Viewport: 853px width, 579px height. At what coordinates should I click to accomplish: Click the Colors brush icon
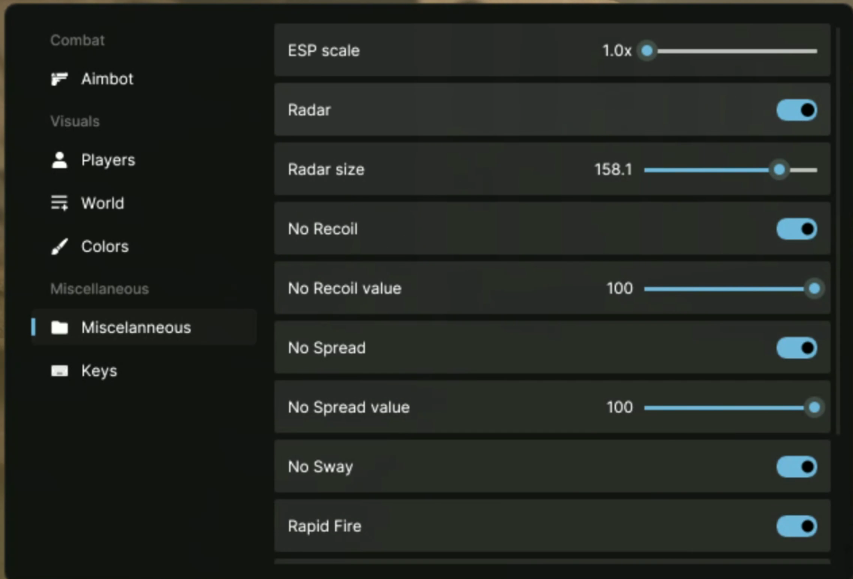[60, 246]
